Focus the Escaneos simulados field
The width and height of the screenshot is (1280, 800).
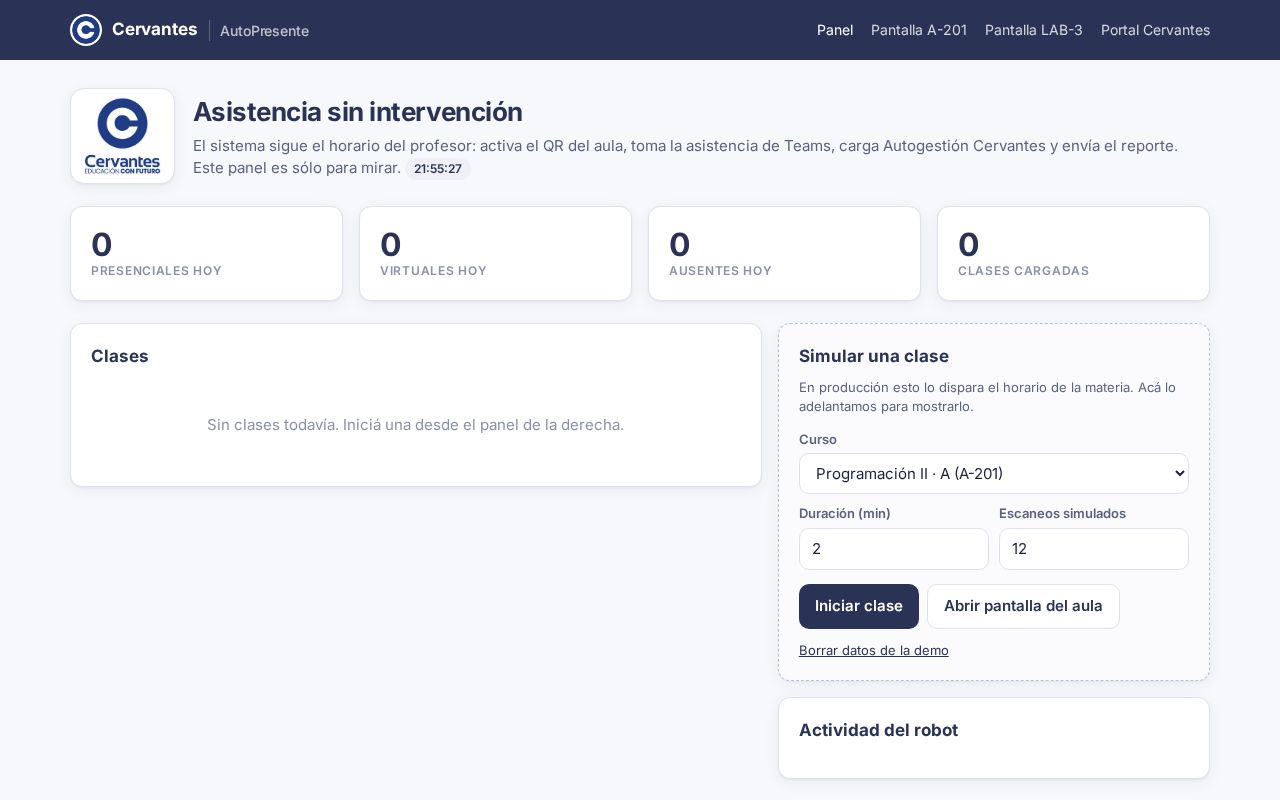click(x=1094, y=549)
